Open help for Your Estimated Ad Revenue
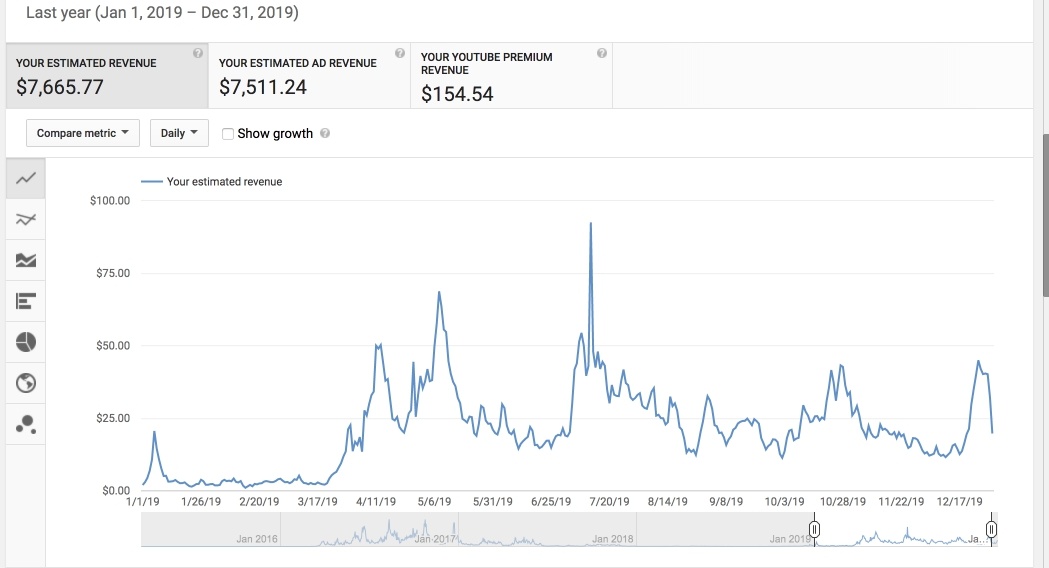Viewport: 1049px width, 568px height. click(399, 54)
